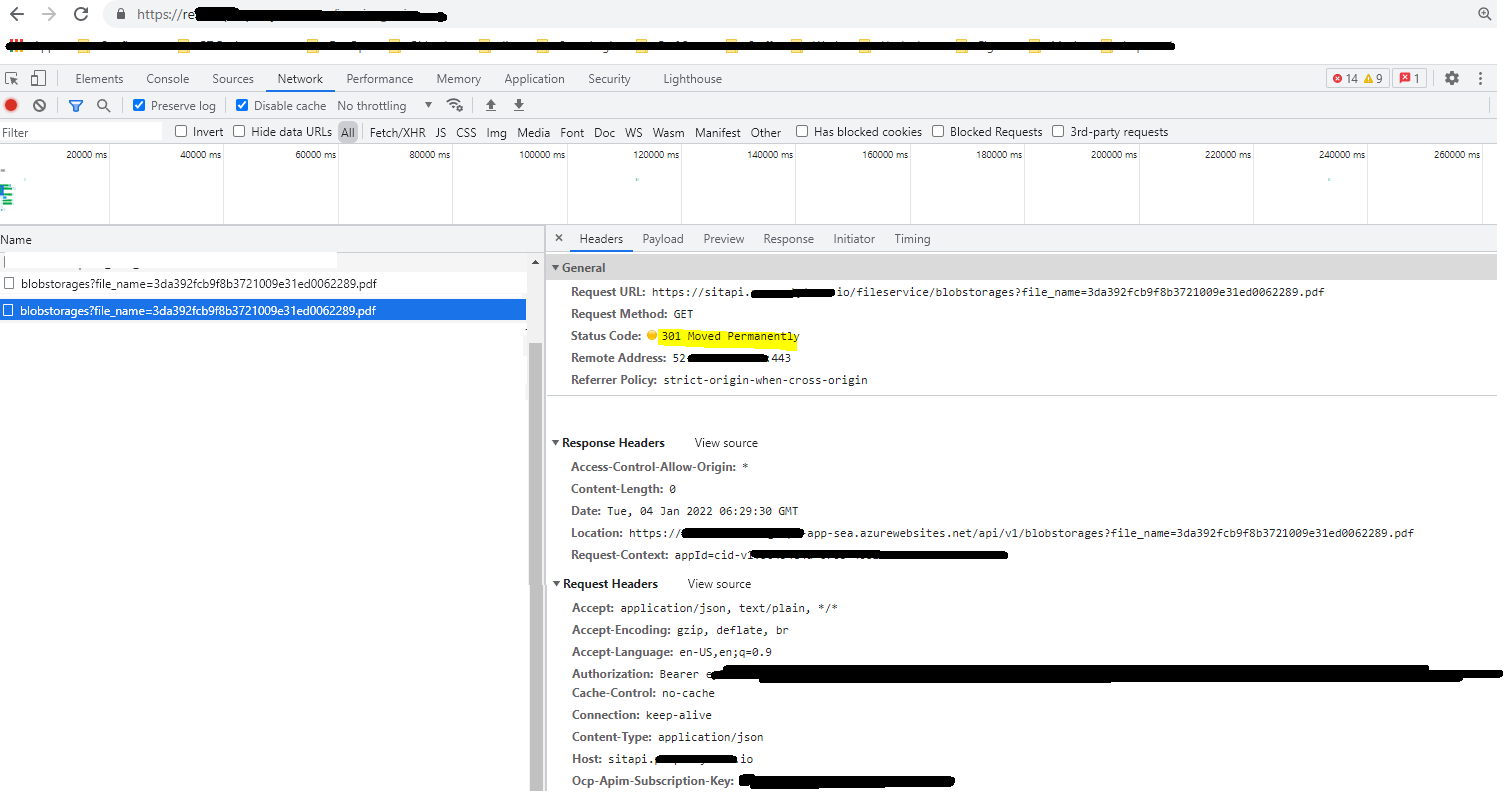
Task: Check Blocked Requests option
Action: tap(938, 131)
